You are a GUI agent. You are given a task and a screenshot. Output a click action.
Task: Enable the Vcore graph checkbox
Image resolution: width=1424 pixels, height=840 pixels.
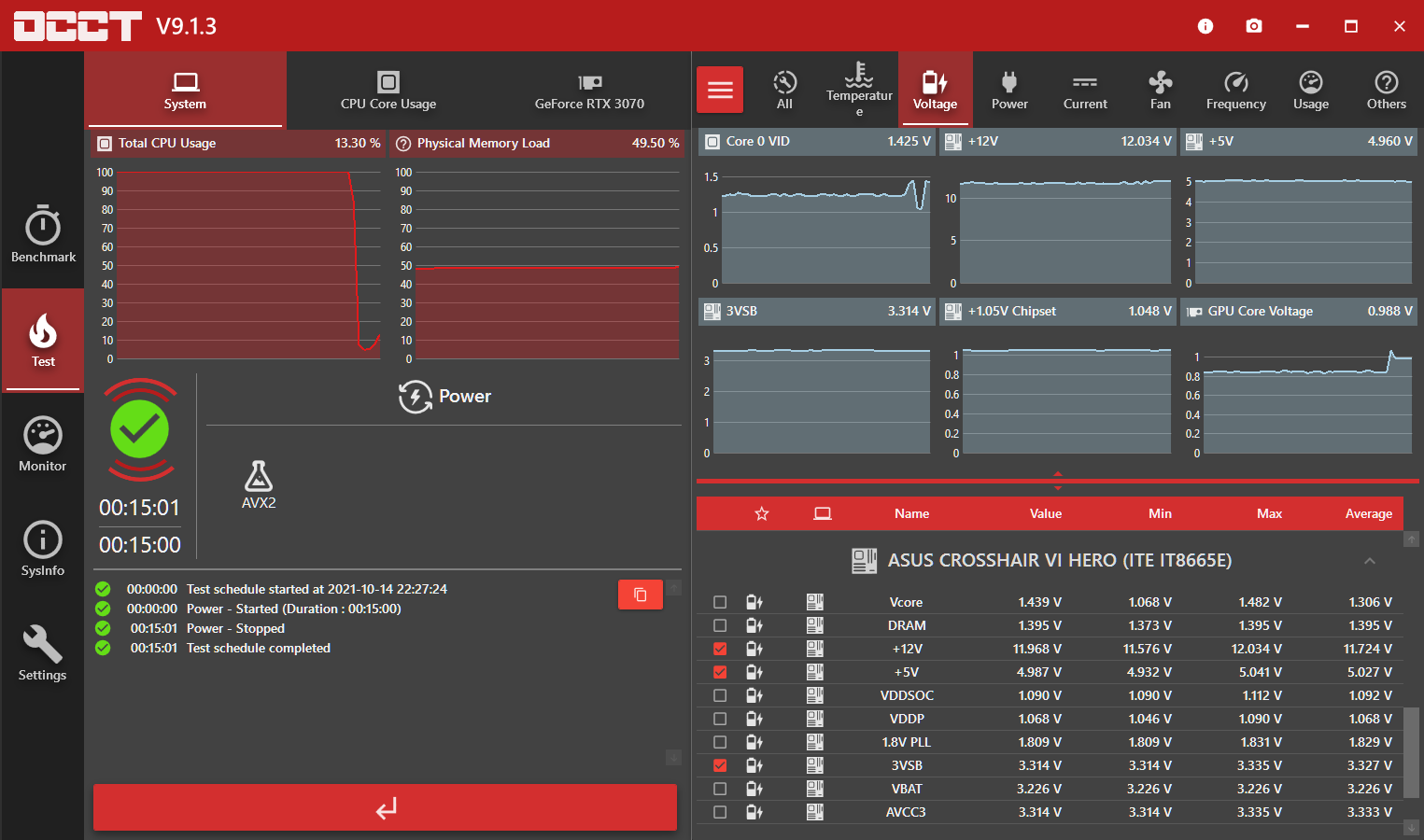coord(720,602)
